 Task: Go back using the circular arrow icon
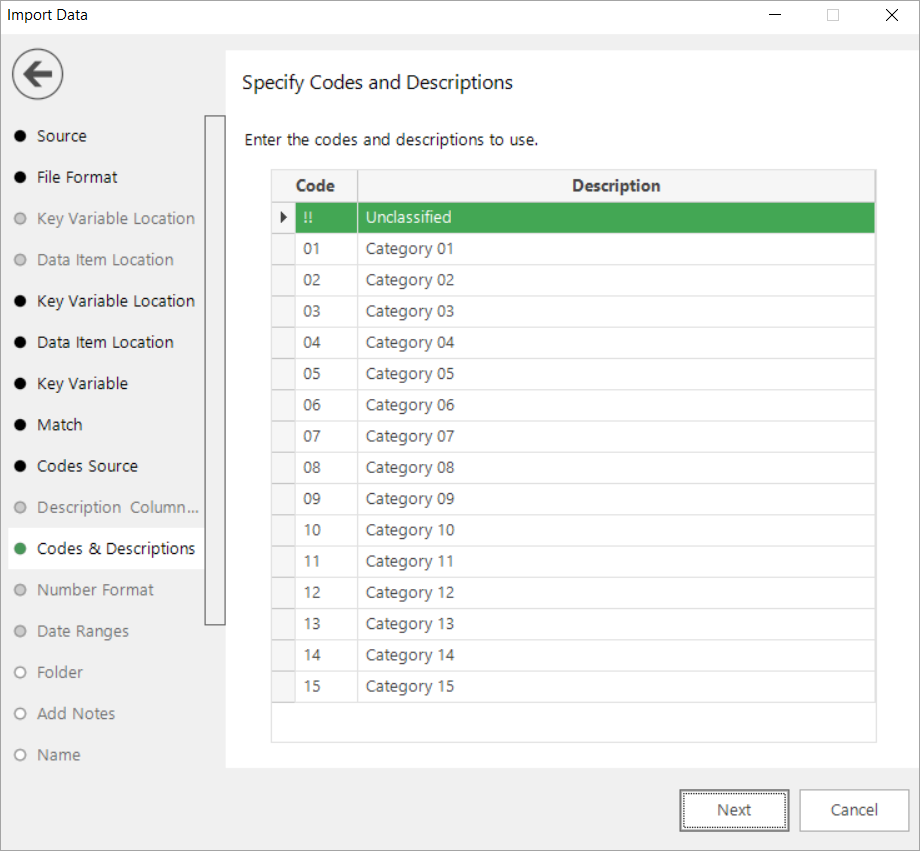coord(38,74)
